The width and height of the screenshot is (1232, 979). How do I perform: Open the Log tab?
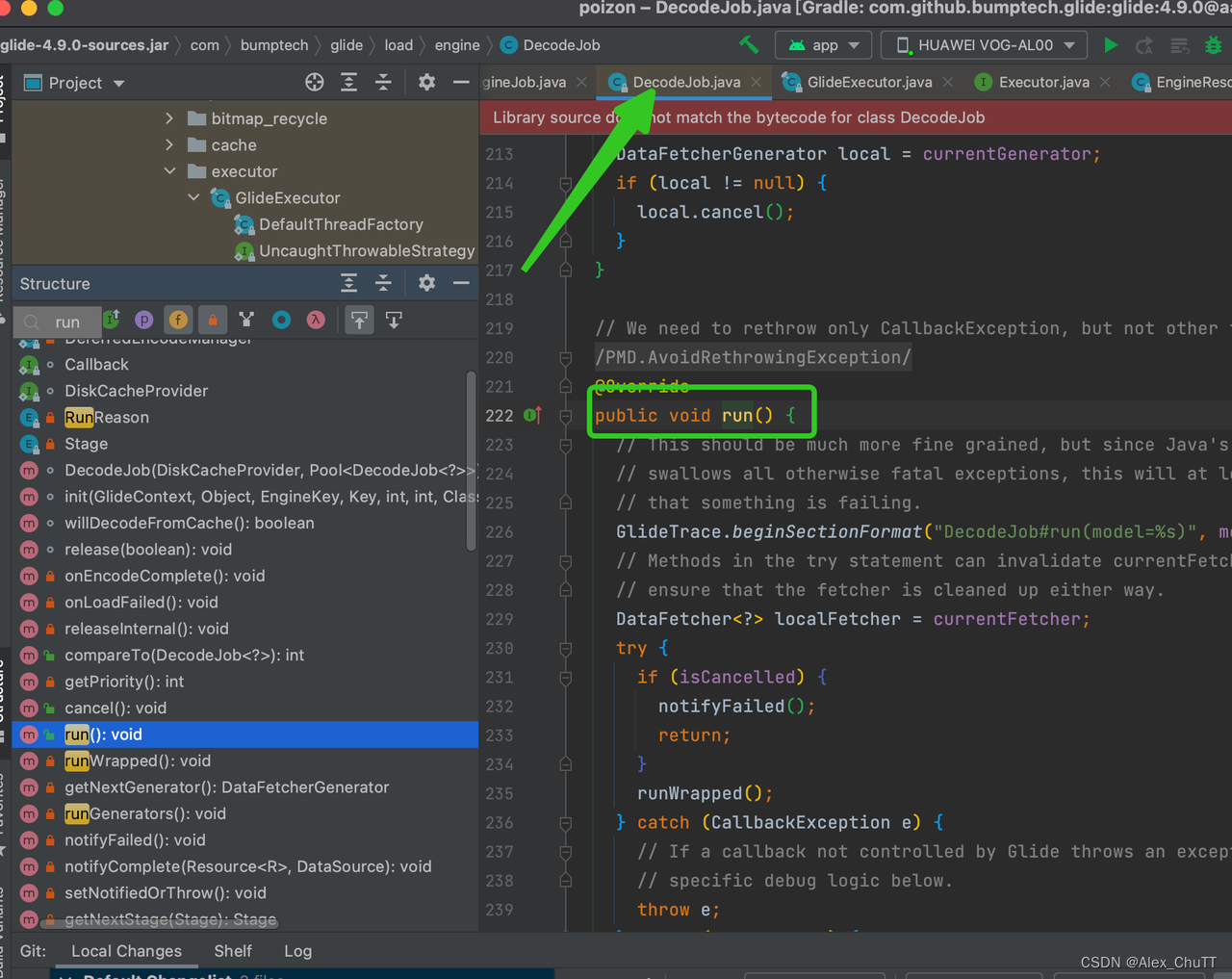coord(297,951)
